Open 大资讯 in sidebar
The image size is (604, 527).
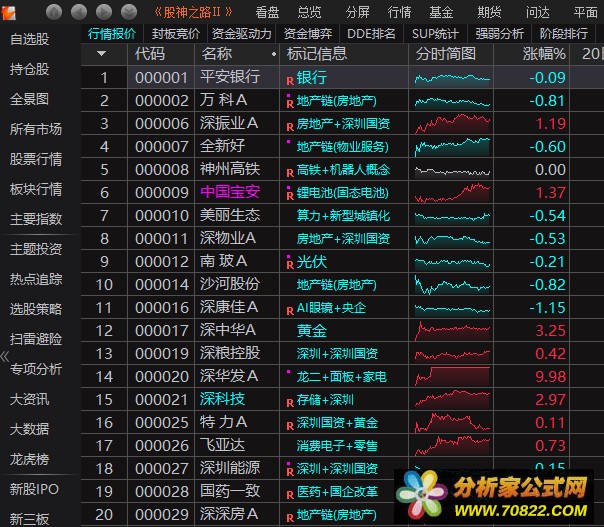pos(30,399)
